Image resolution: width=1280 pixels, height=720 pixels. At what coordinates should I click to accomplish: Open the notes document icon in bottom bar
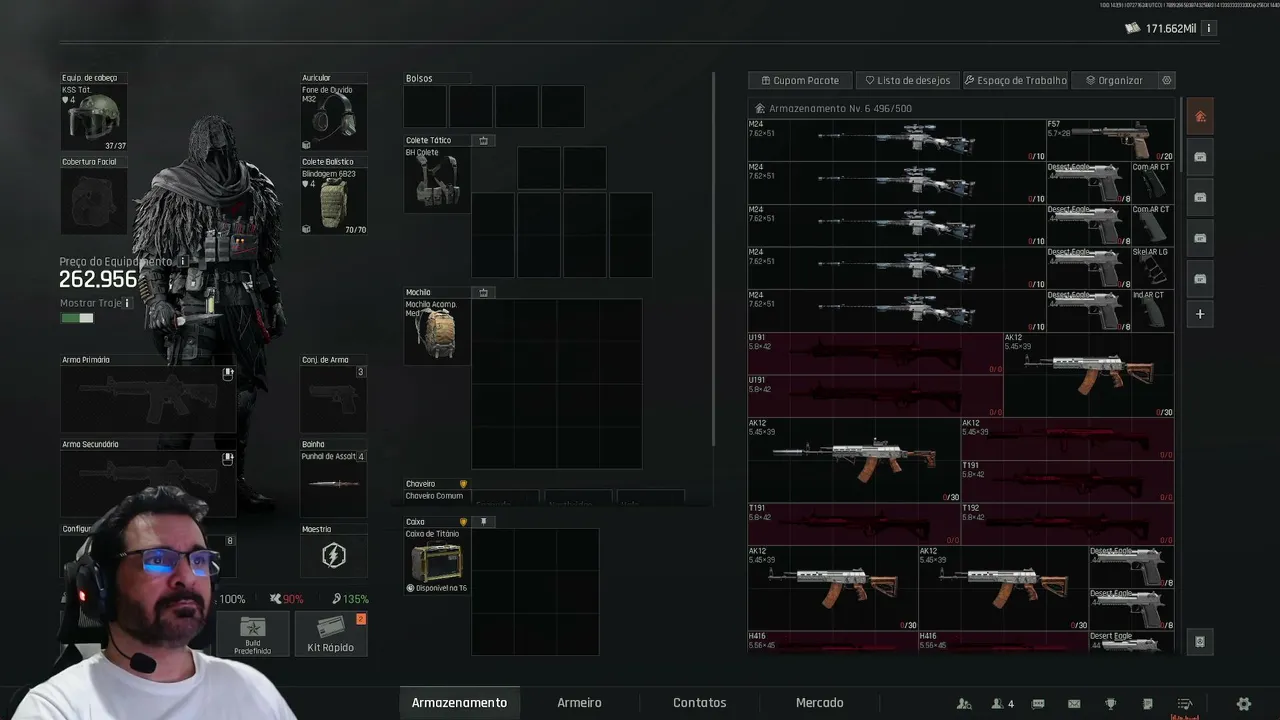pyautogui.click(x=1148, y=704)
